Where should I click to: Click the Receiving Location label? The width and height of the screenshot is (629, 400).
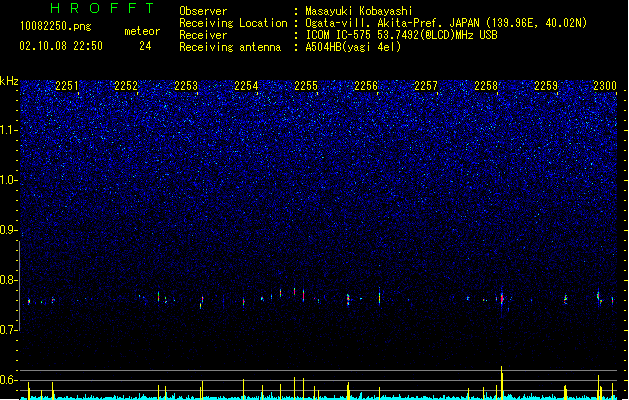[x=233, y=23]
